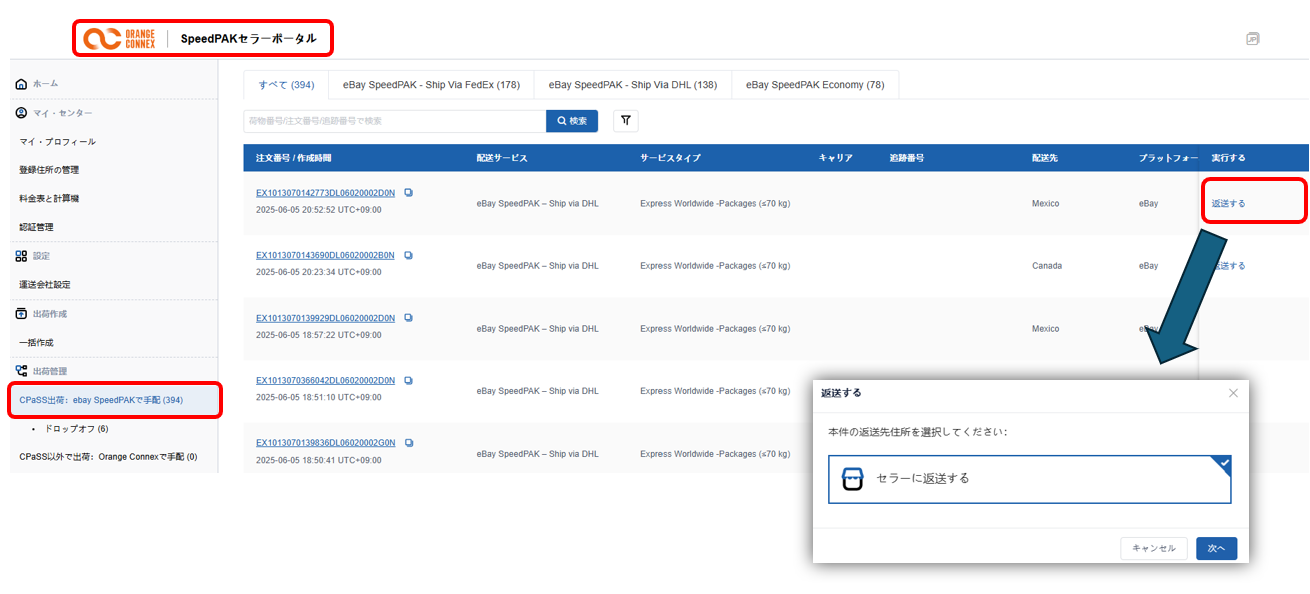Open the Ship Via FedEx (178) tab
The height and width of the screenshot is (594, 1310).
point(431,85)
